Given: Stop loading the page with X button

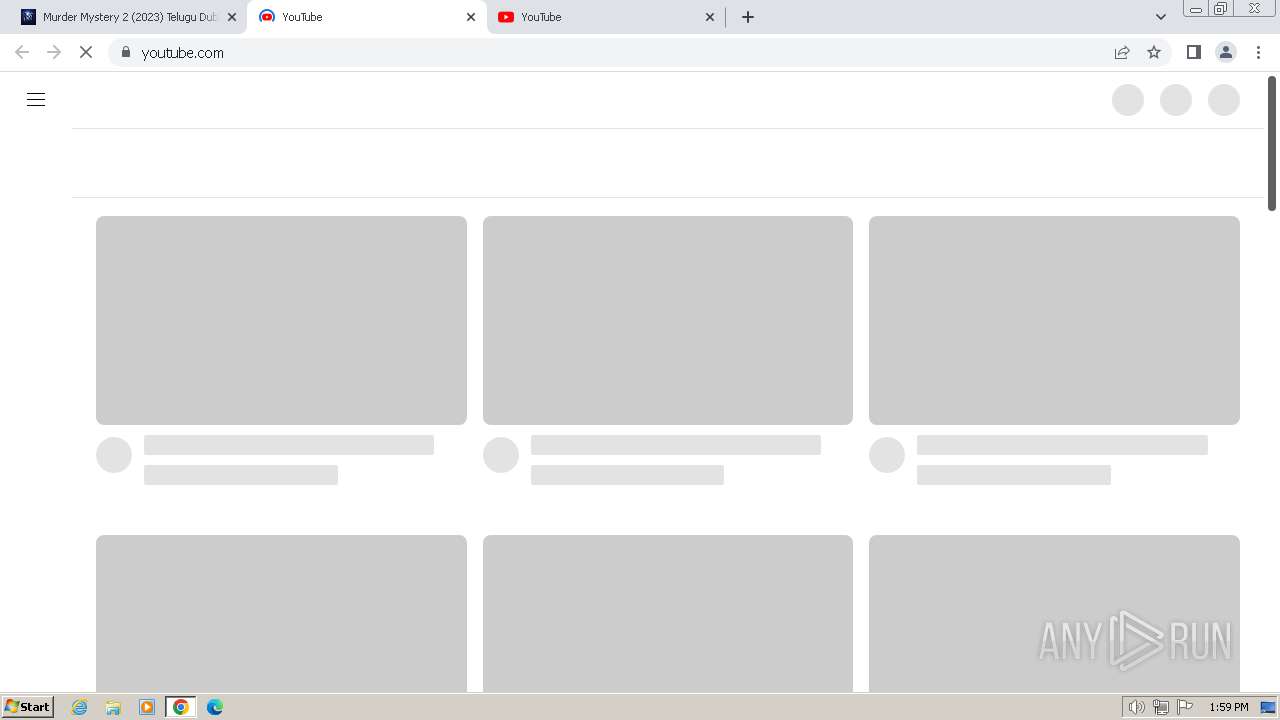Looking at the screenshot, I should coord(86,52).
